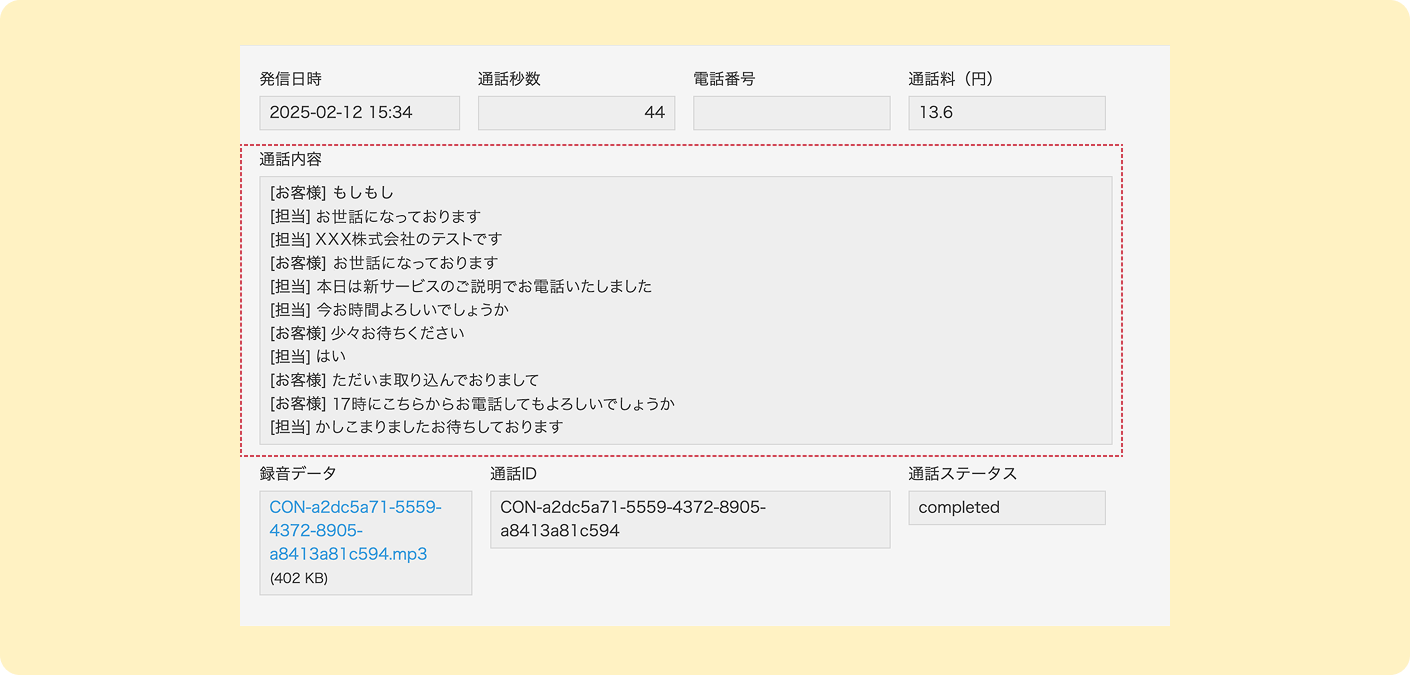Viewport: 1410px width, 675px height.
Task: Click the 電話番号 label
Action: pos(724,79)
